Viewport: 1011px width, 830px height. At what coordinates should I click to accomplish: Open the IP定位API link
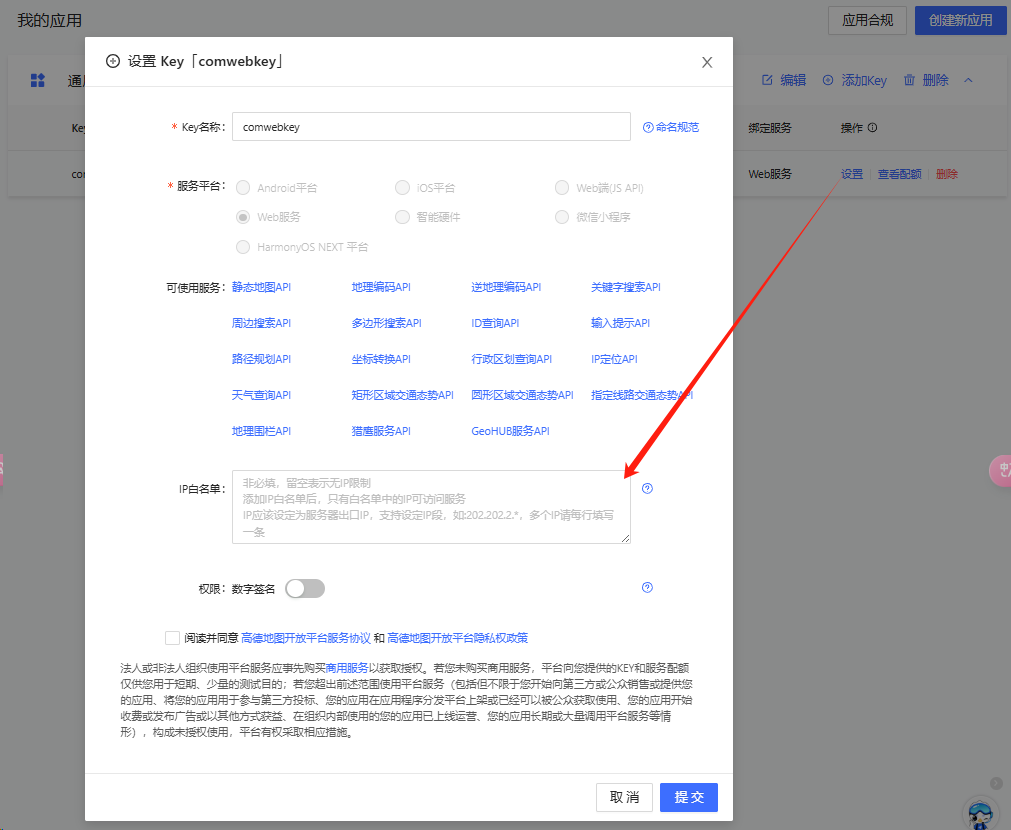click(x=614, y=359)
